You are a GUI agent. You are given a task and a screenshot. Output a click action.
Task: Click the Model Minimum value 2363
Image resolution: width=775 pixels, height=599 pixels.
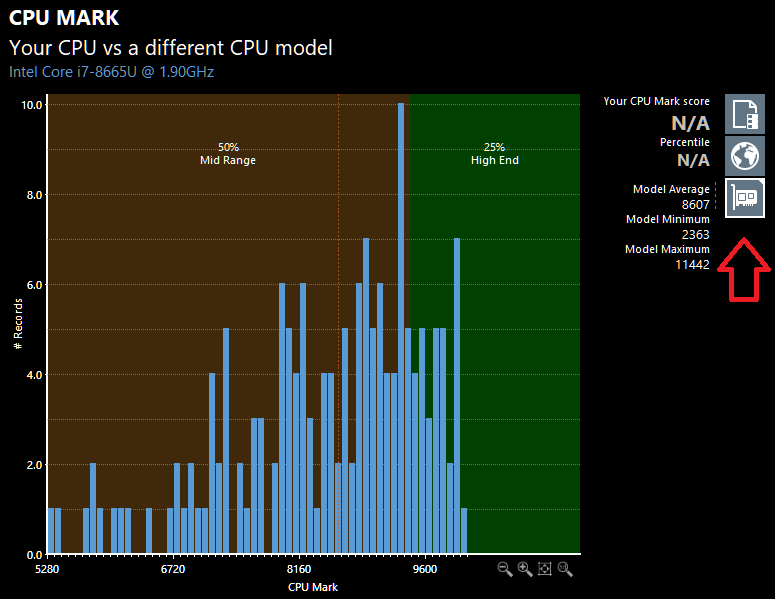click(695, 234)
